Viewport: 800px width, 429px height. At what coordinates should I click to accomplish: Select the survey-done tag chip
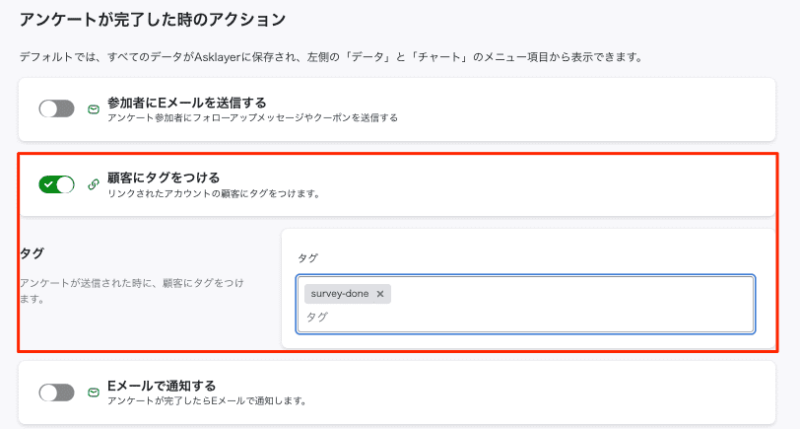(339, 294)
